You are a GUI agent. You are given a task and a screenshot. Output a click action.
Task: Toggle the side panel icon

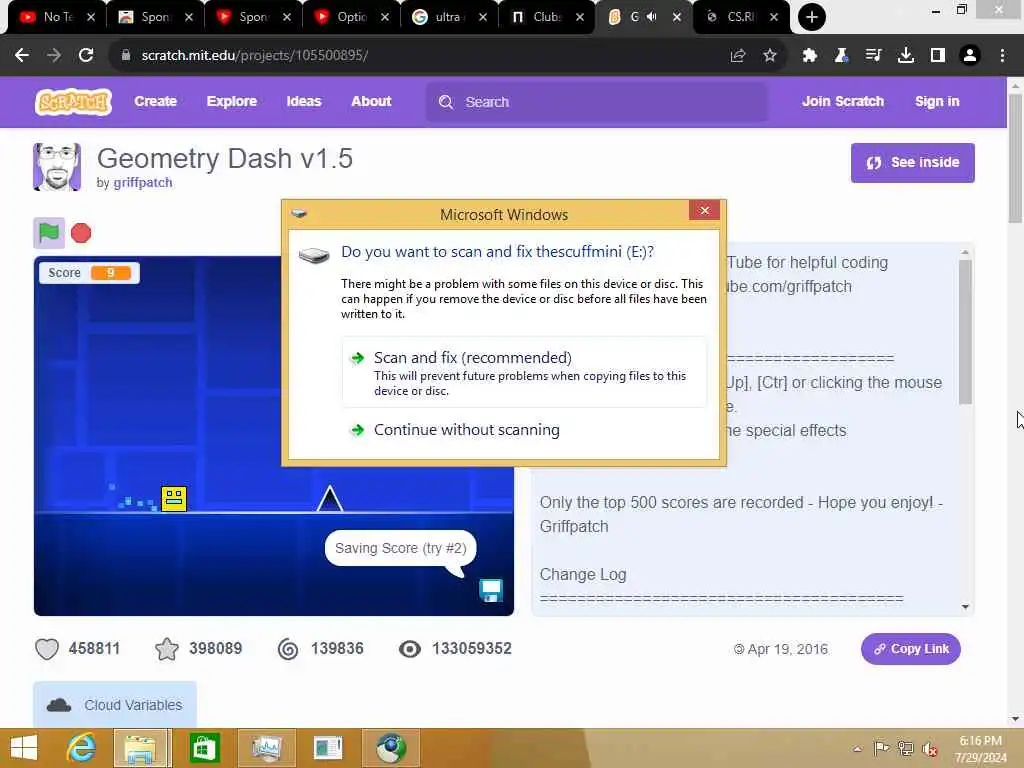(x=938, y=56)
